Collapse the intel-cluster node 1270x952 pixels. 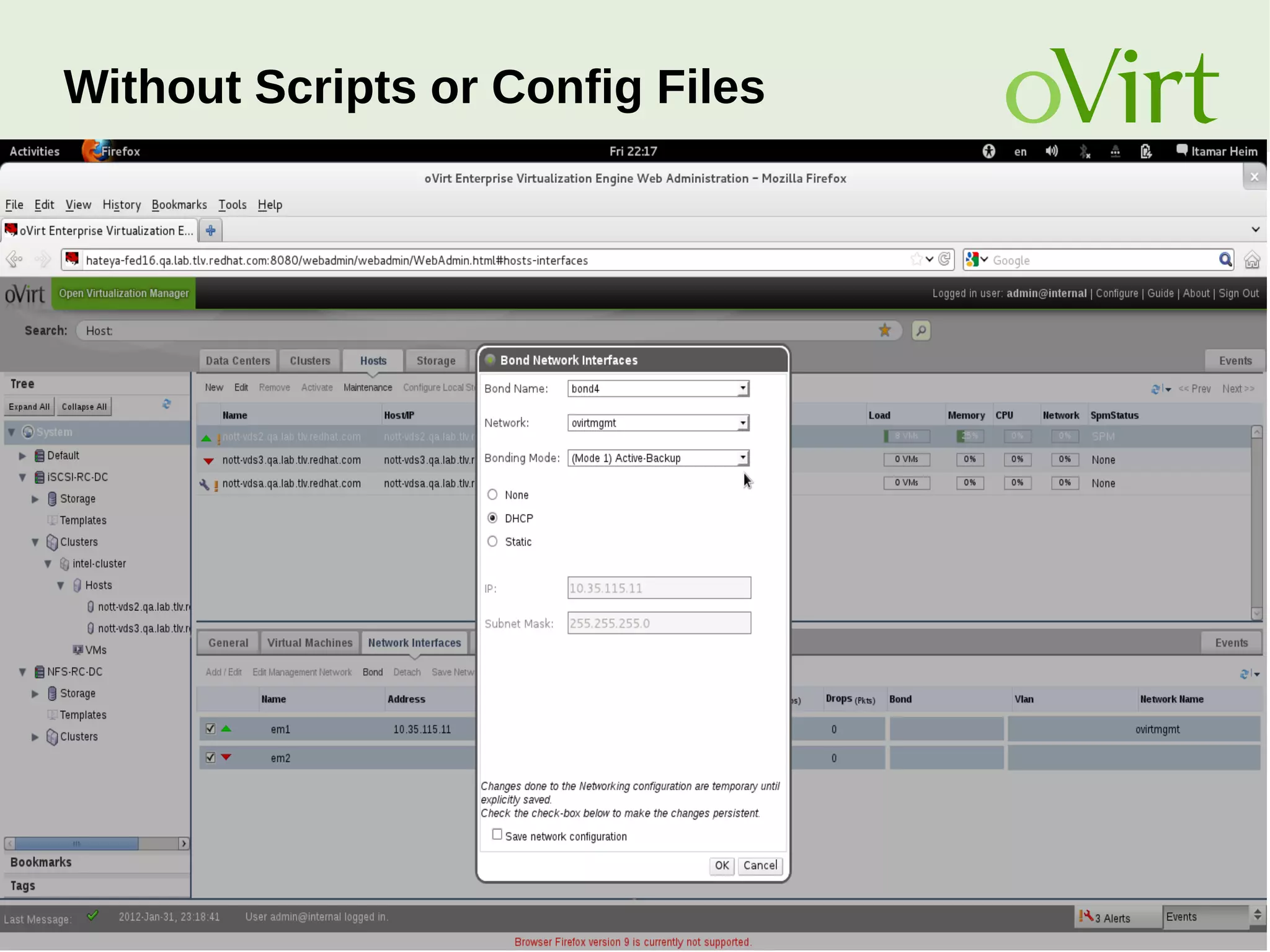pos(48,564)
